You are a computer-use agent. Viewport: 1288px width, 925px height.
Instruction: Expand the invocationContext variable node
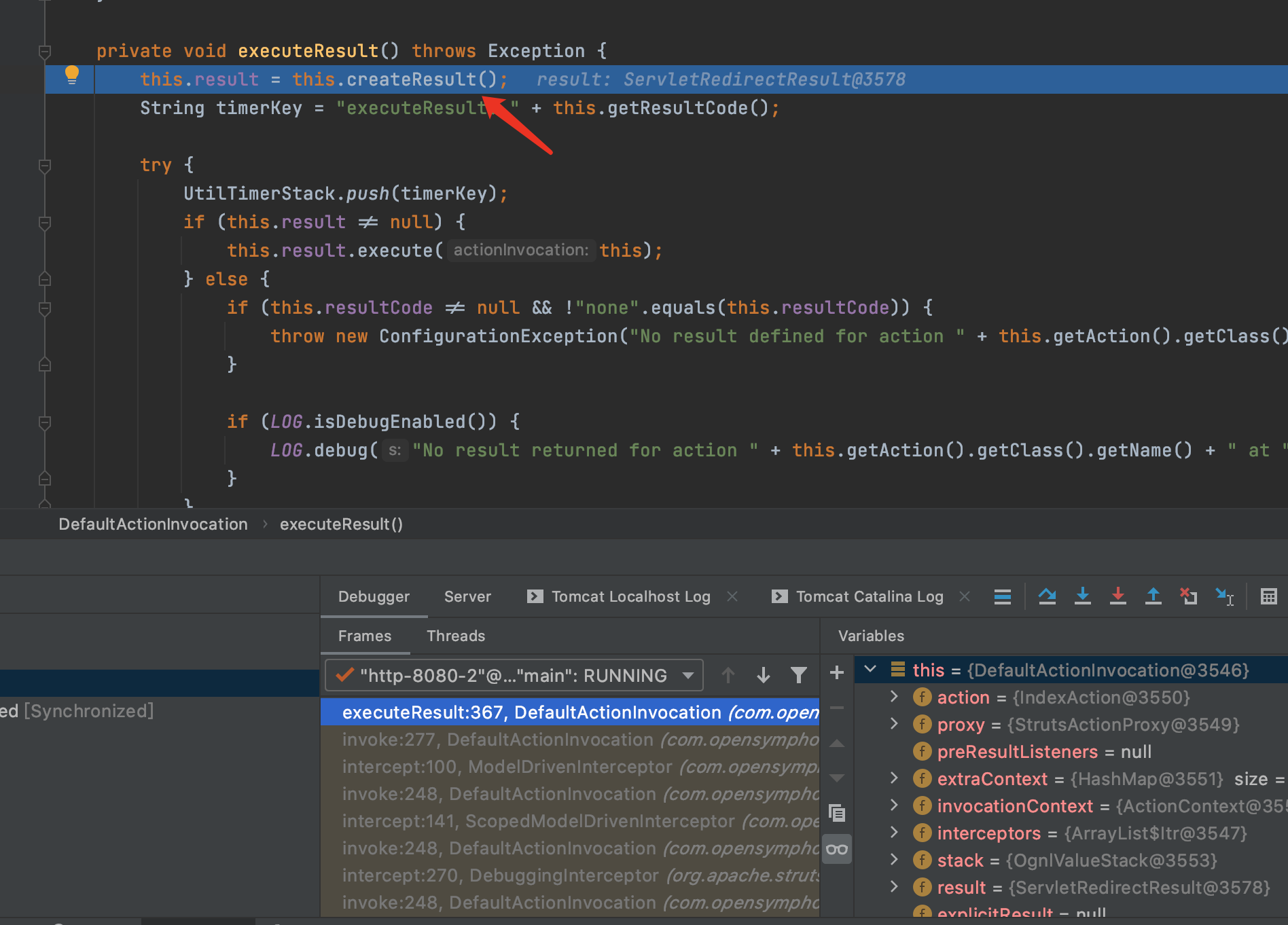(x=894, y=805)
